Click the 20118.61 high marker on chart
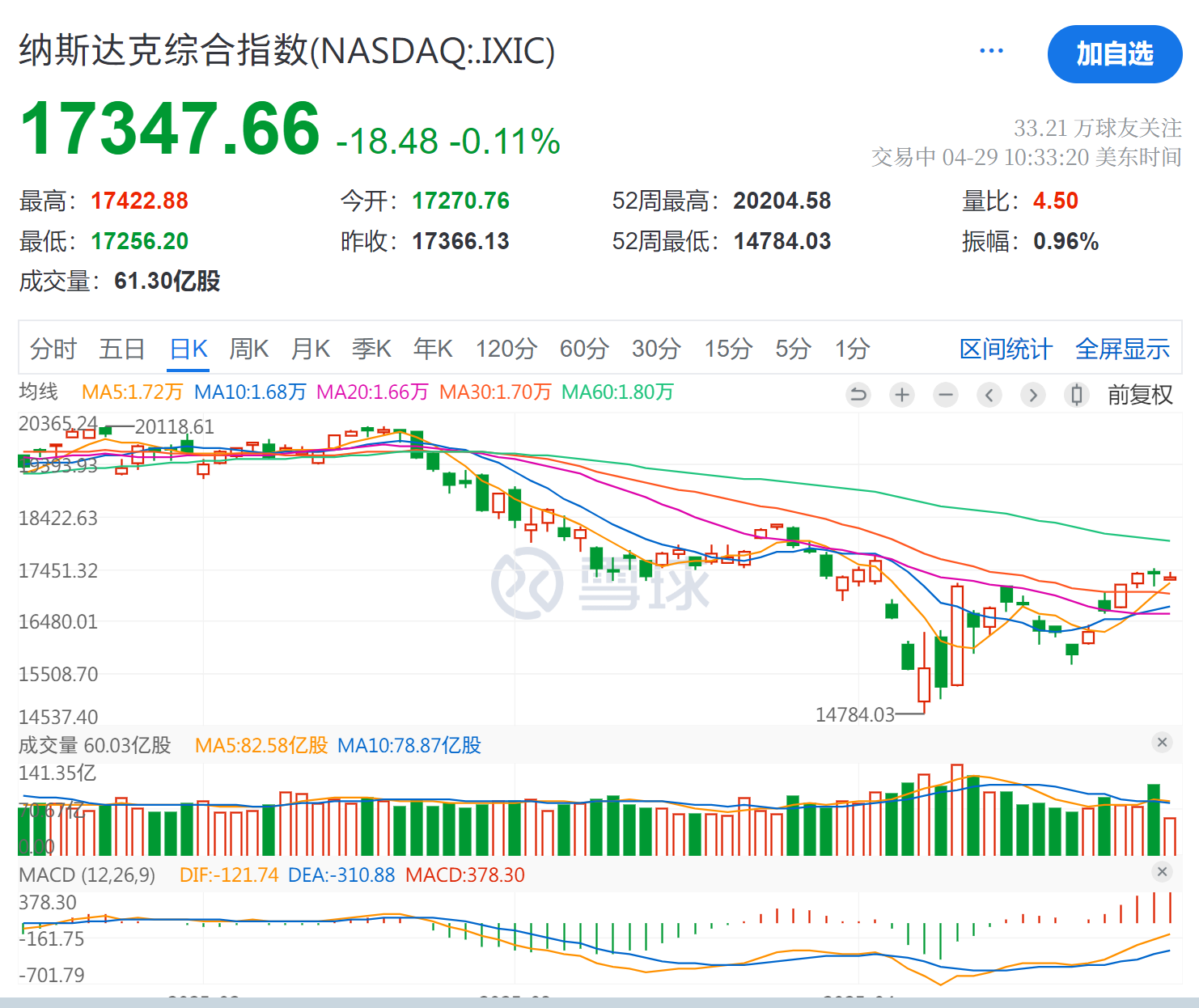 (x=175, y=426)
